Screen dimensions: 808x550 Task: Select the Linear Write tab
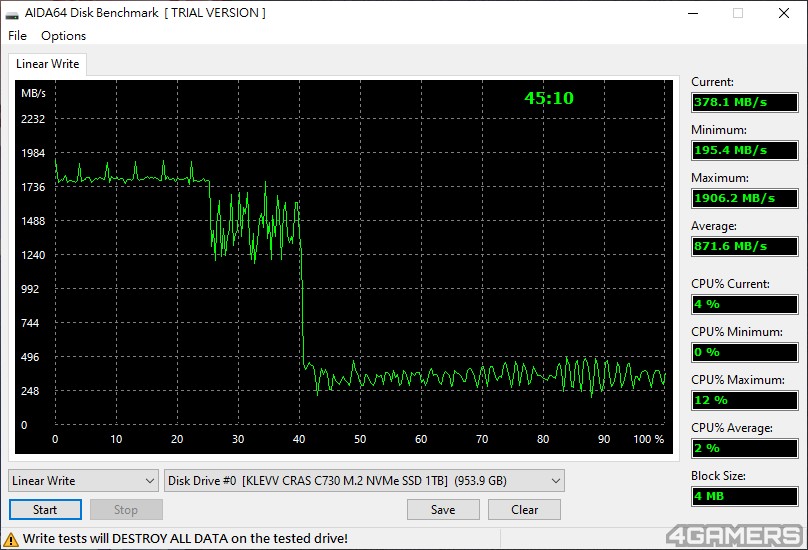47,64
